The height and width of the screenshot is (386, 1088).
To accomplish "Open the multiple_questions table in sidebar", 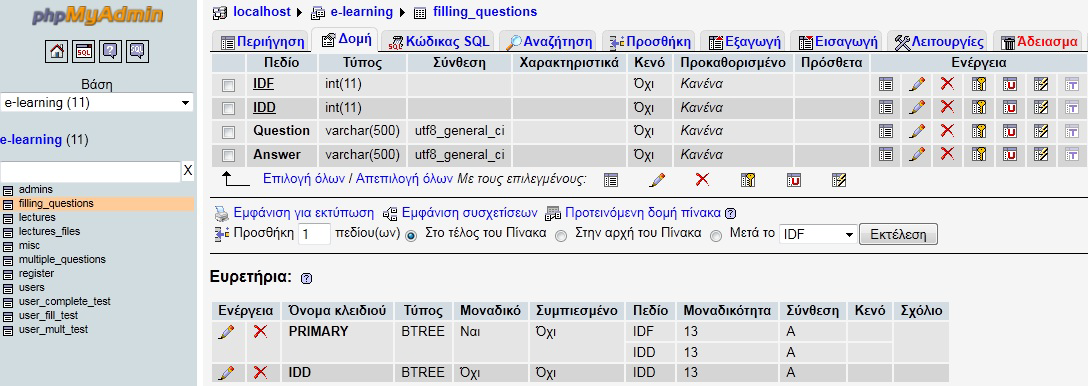I will (62, 259).
